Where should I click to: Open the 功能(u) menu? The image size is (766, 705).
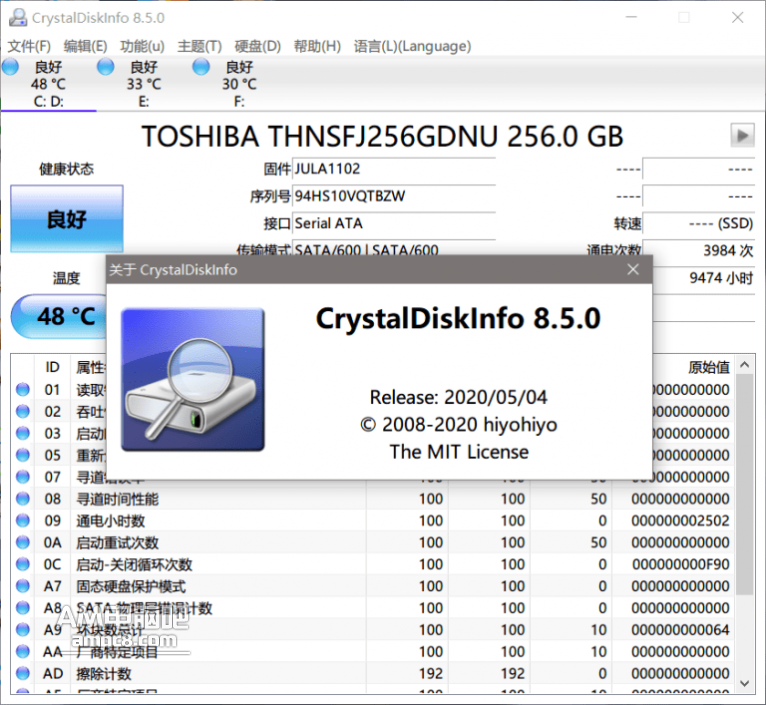click(x=142, y=46)
